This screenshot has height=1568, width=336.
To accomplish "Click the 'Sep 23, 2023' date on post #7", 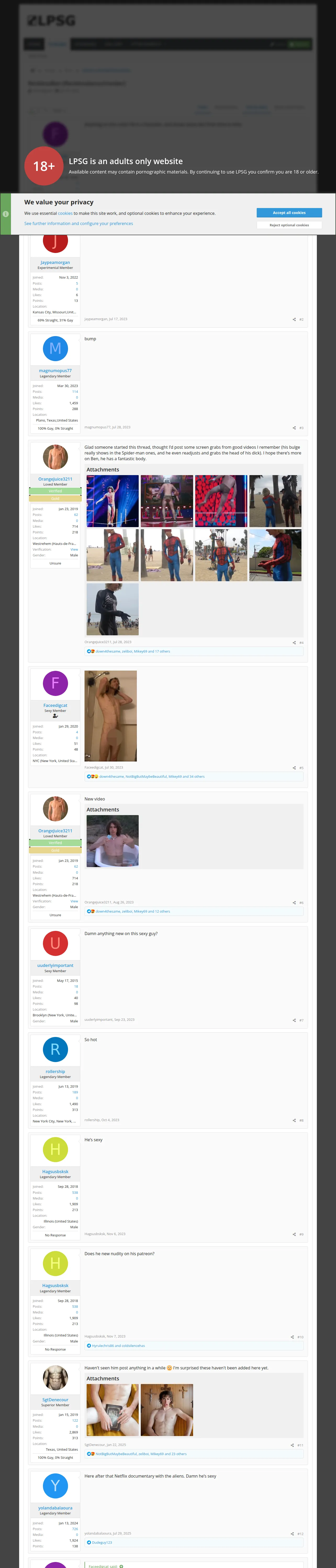I will point(124,1019).
